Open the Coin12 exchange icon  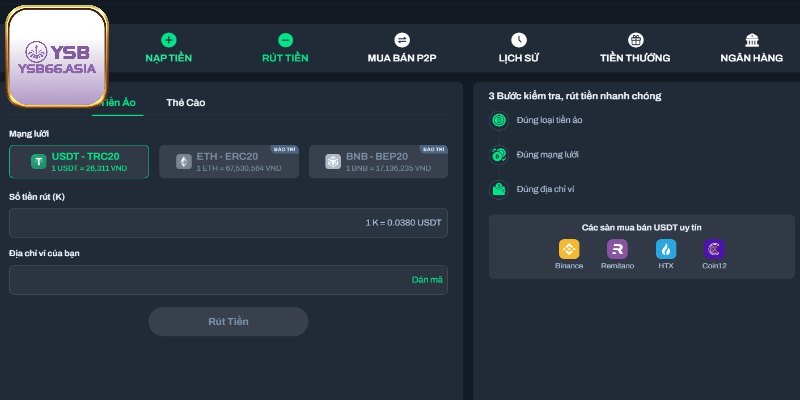(714, 250)
